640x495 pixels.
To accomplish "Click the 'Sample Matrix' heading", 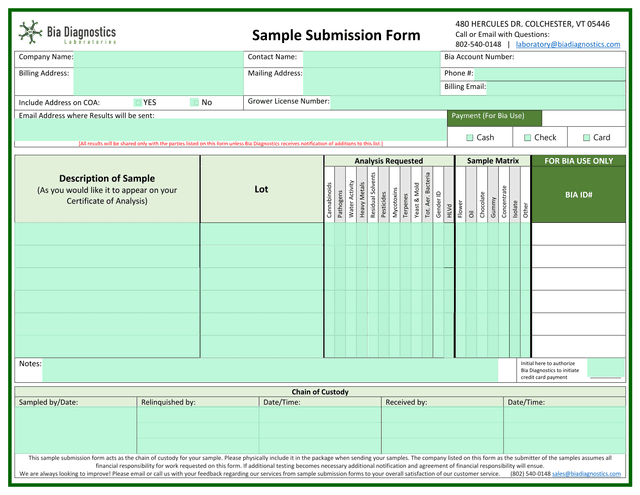I will [x=493, y=161].
